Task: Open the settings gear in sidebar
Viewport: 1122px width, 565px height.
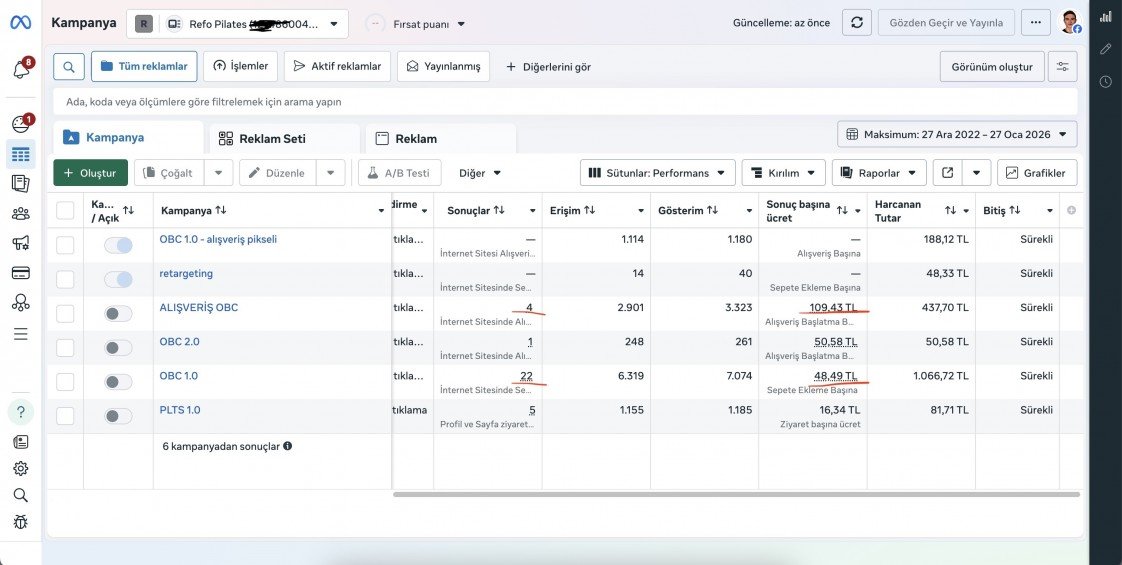Action: 21,468
